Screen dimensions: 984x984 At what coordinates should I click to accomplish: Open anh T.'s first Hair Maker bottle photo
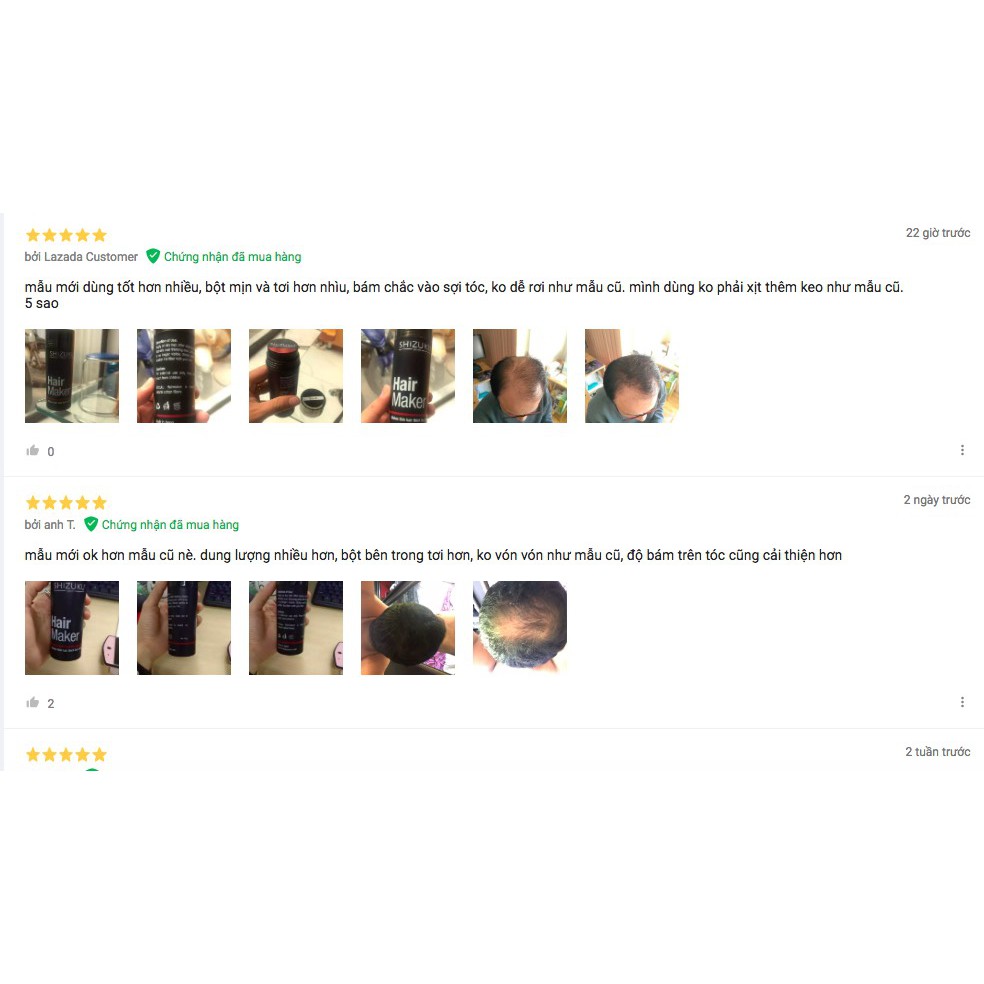(72, 628)
